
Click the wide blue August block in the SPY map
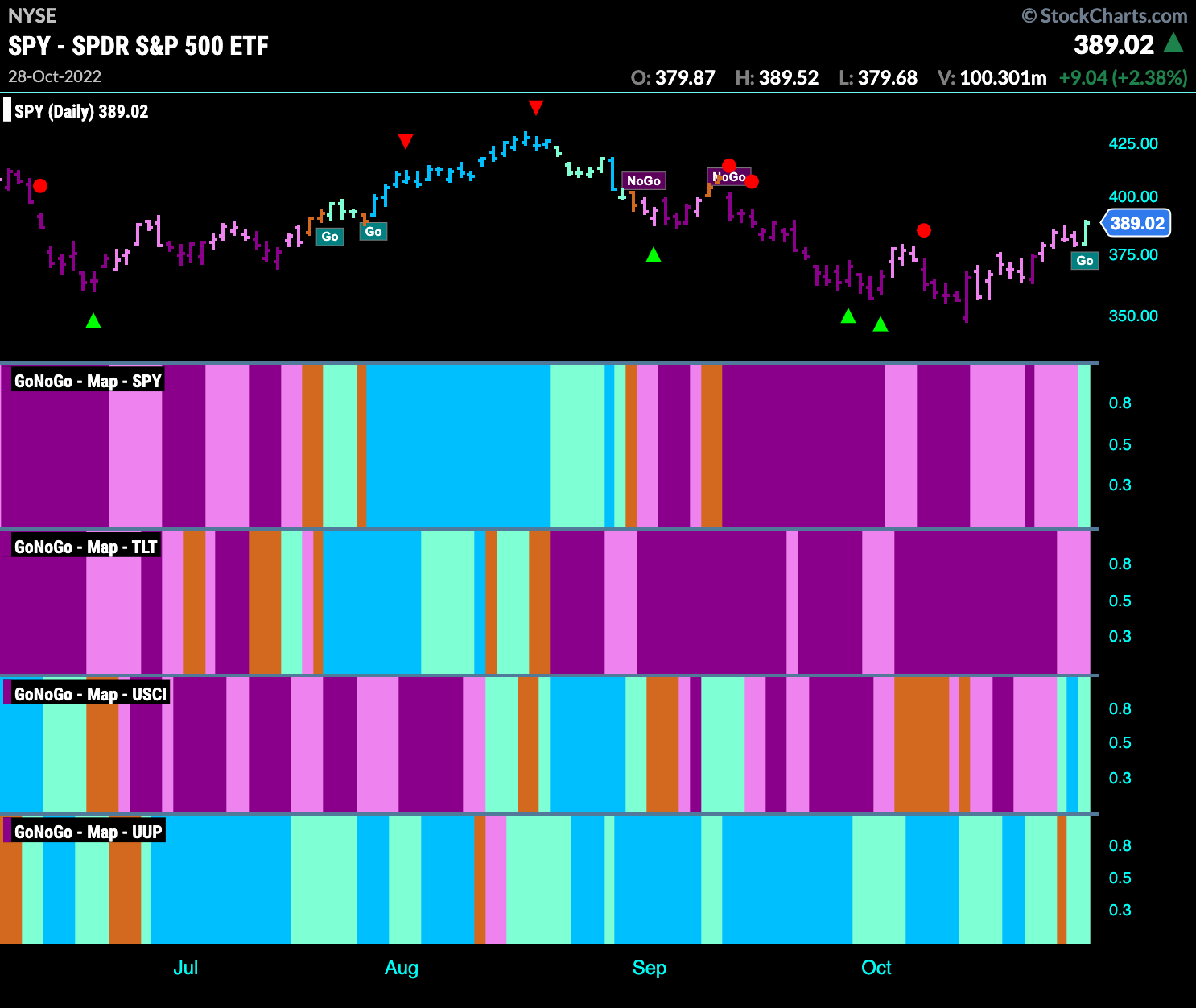click(x=458, y=447)
